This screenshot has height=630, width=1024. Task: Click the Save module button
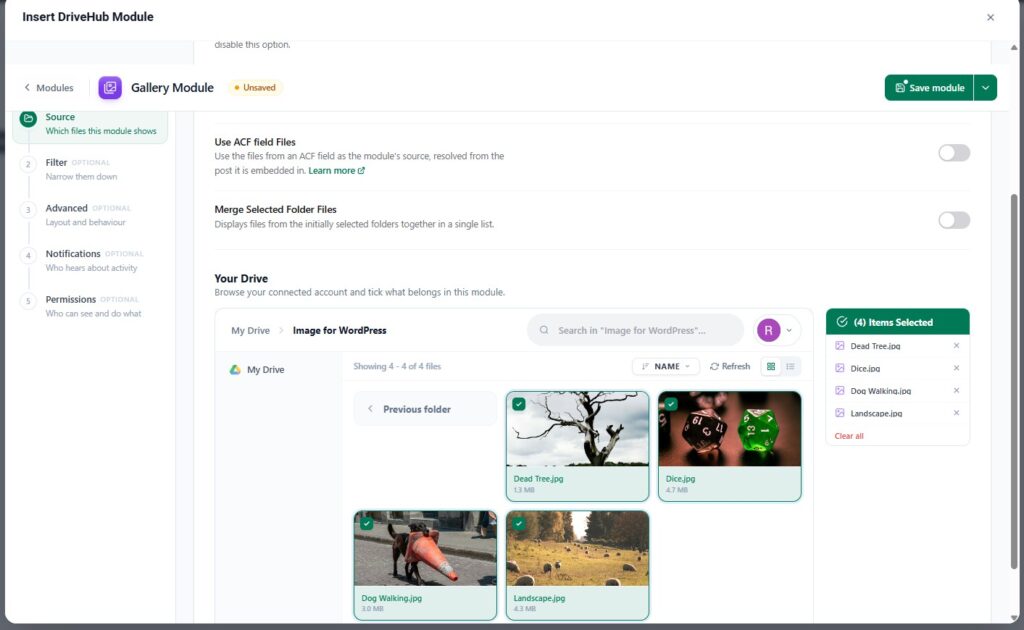(x=929, y=87)
